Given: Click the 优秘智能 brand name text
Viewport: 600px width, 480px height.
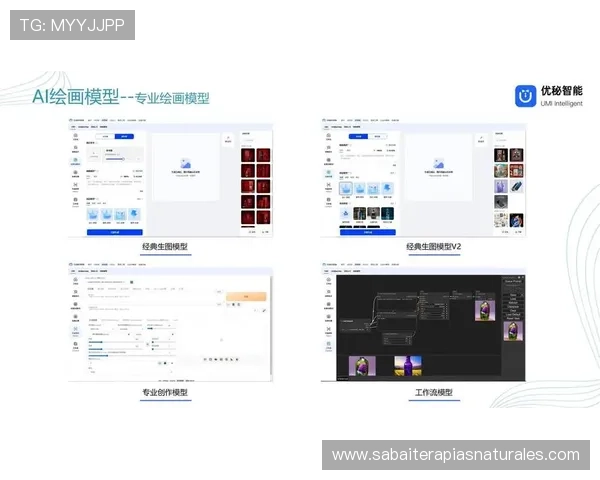Looking at the screenshot, I should (561, 91).
